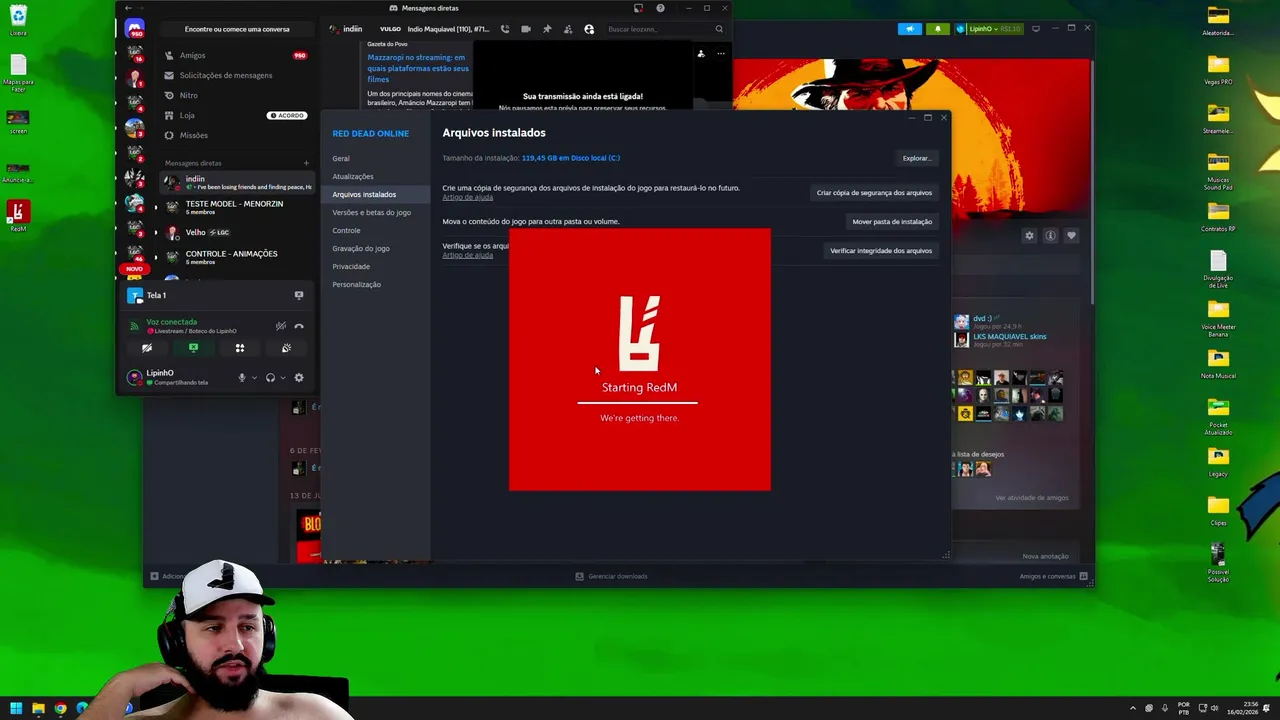Open Discord help question-mark icon
Viewport: 1280px width, 720px height.
click(660, 8)
